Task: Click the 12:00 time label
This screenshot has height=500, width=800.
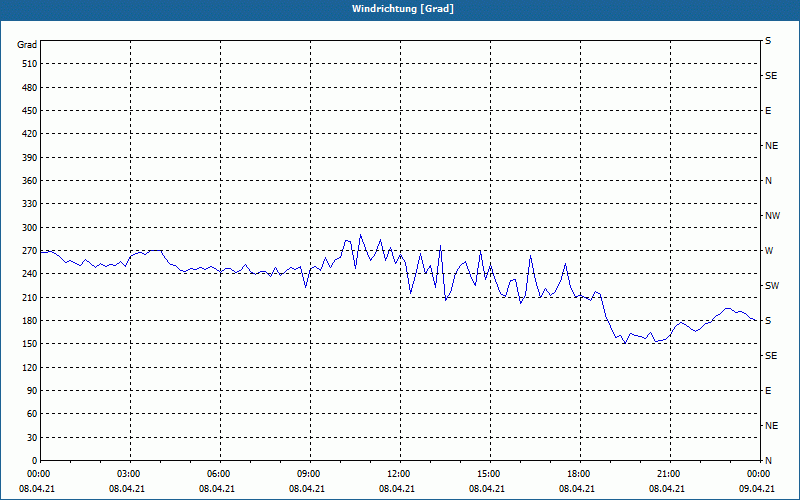Action: click(x=400, y=474)
